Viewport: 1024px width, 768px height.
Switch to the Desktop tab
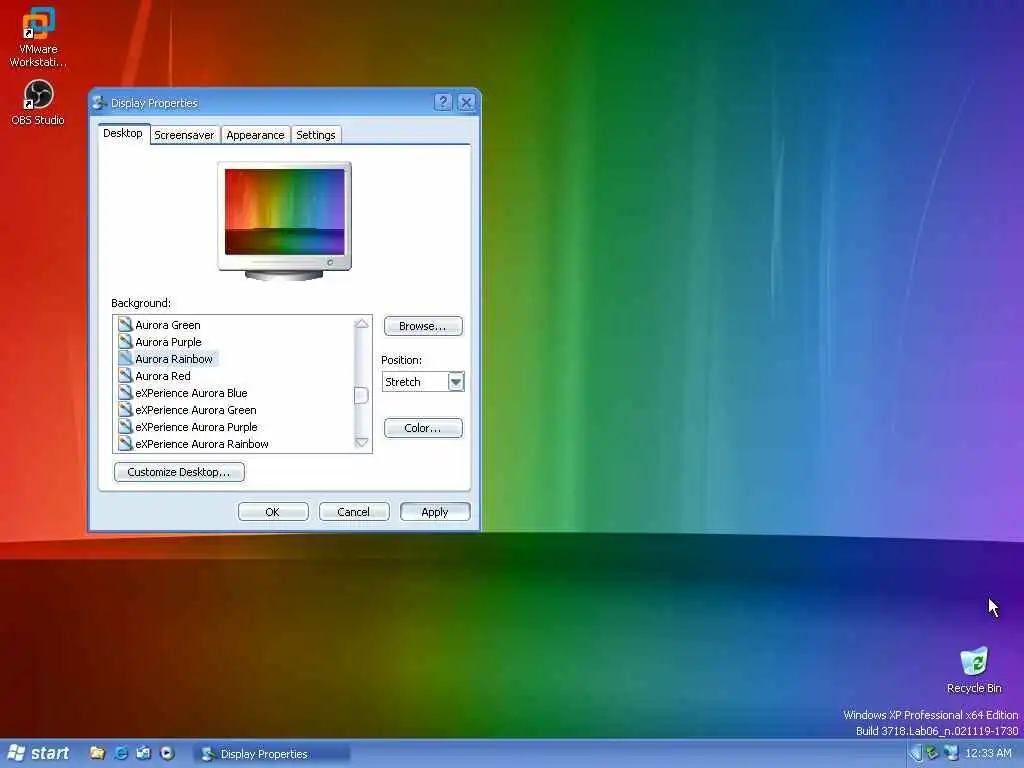[123, 133]
